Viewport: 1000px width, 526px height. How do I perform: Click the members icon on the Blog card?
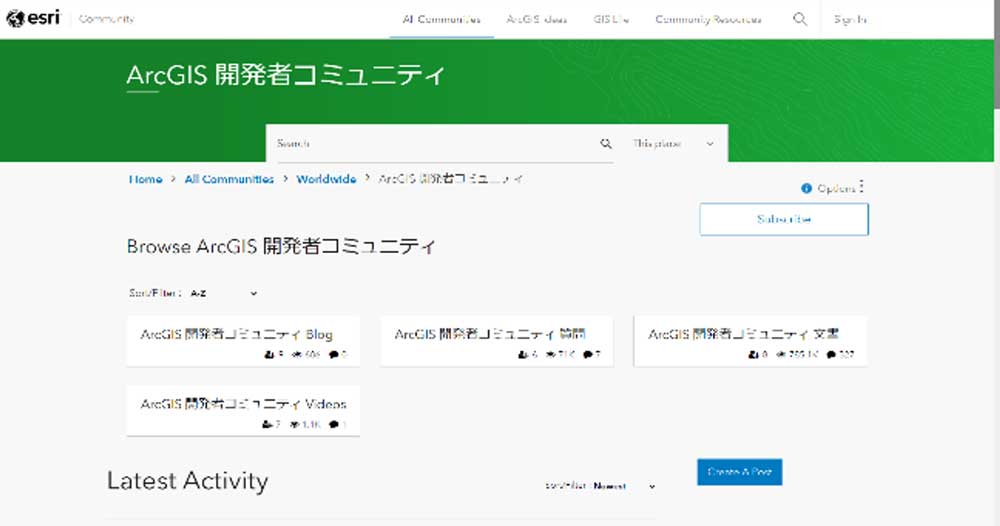(x=268, y=355)
